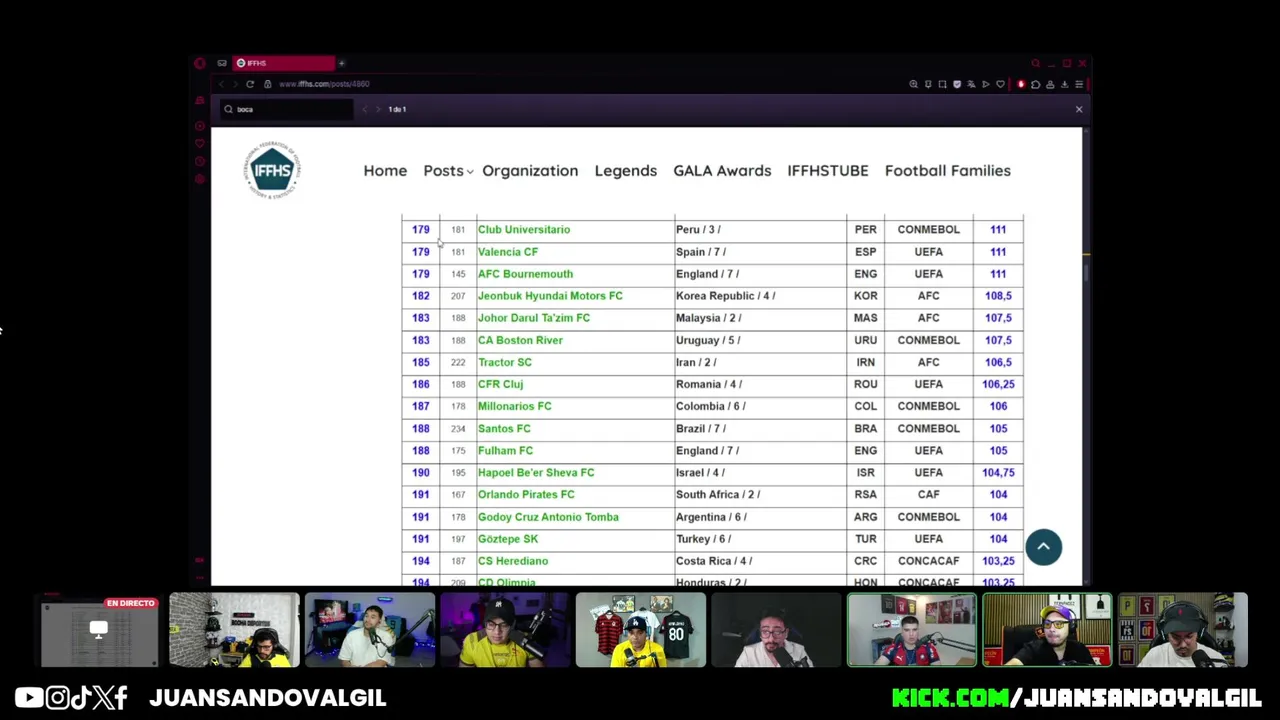Viewport: 1280px width, 720px height.
Task: Click the Club Universitario link
Action: 524,229
